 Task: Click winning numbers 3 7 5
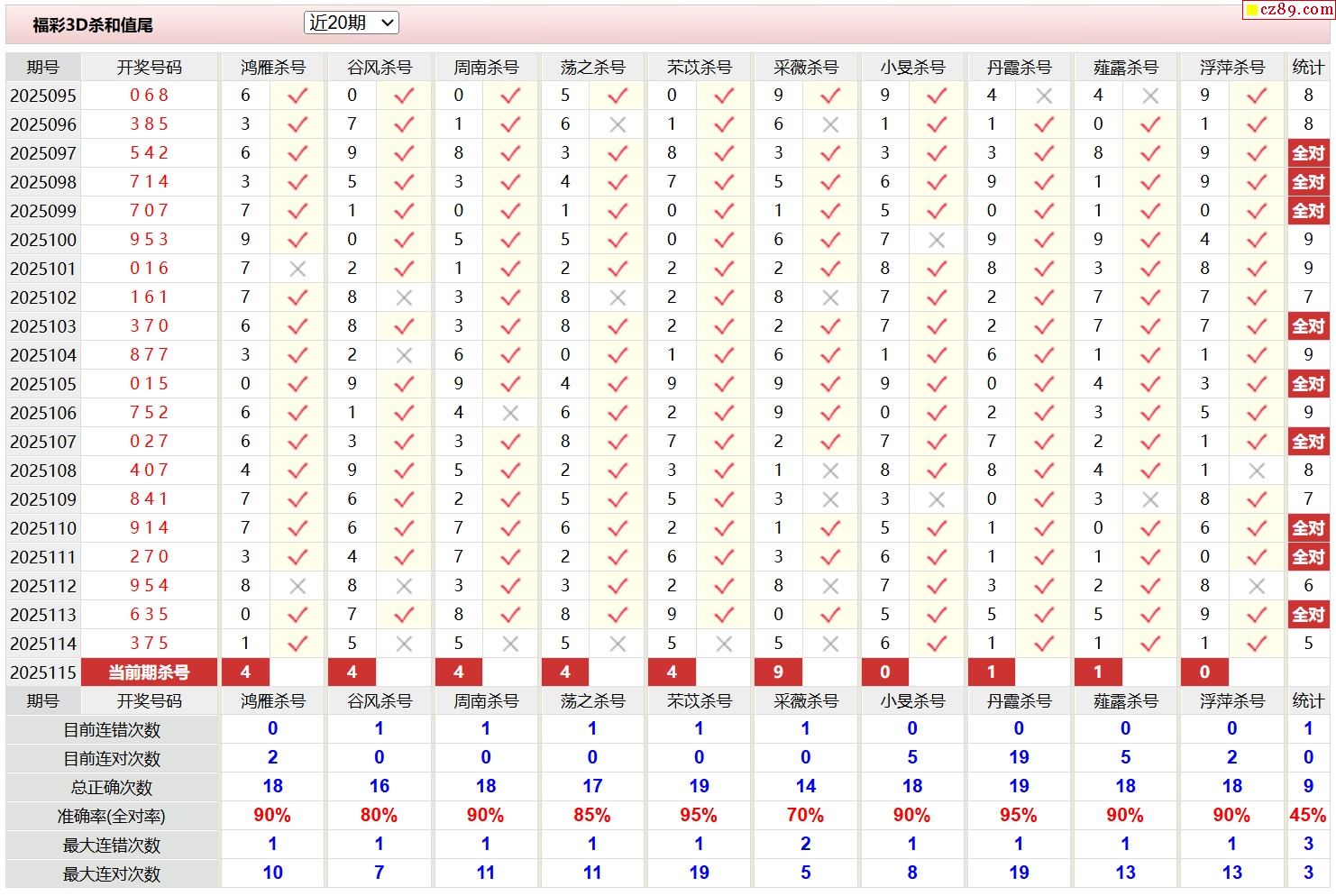click(x=149, y=644)
